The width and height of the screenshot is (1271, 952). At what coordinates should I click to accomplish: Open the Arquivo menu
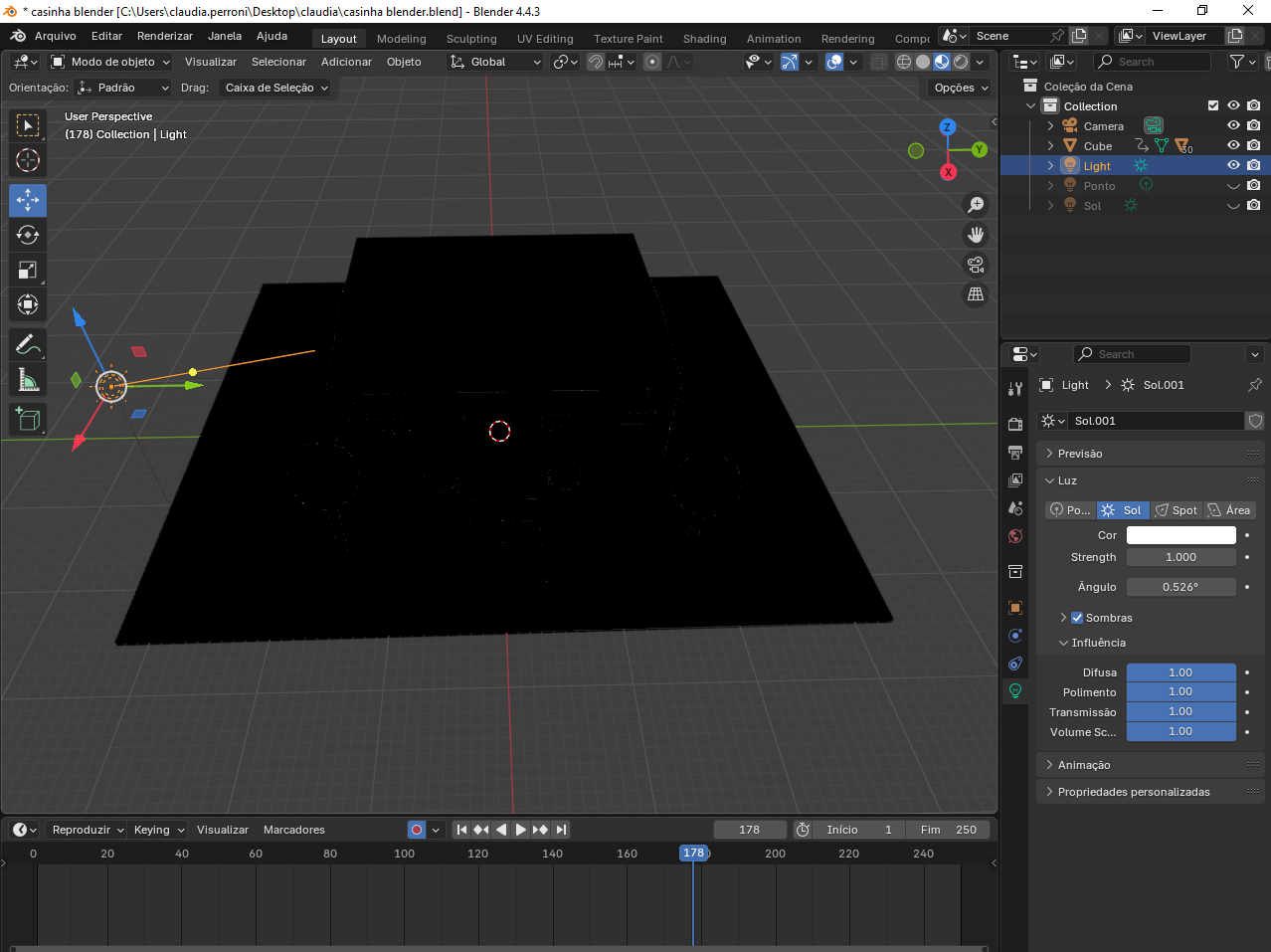[x=55, y=36]
